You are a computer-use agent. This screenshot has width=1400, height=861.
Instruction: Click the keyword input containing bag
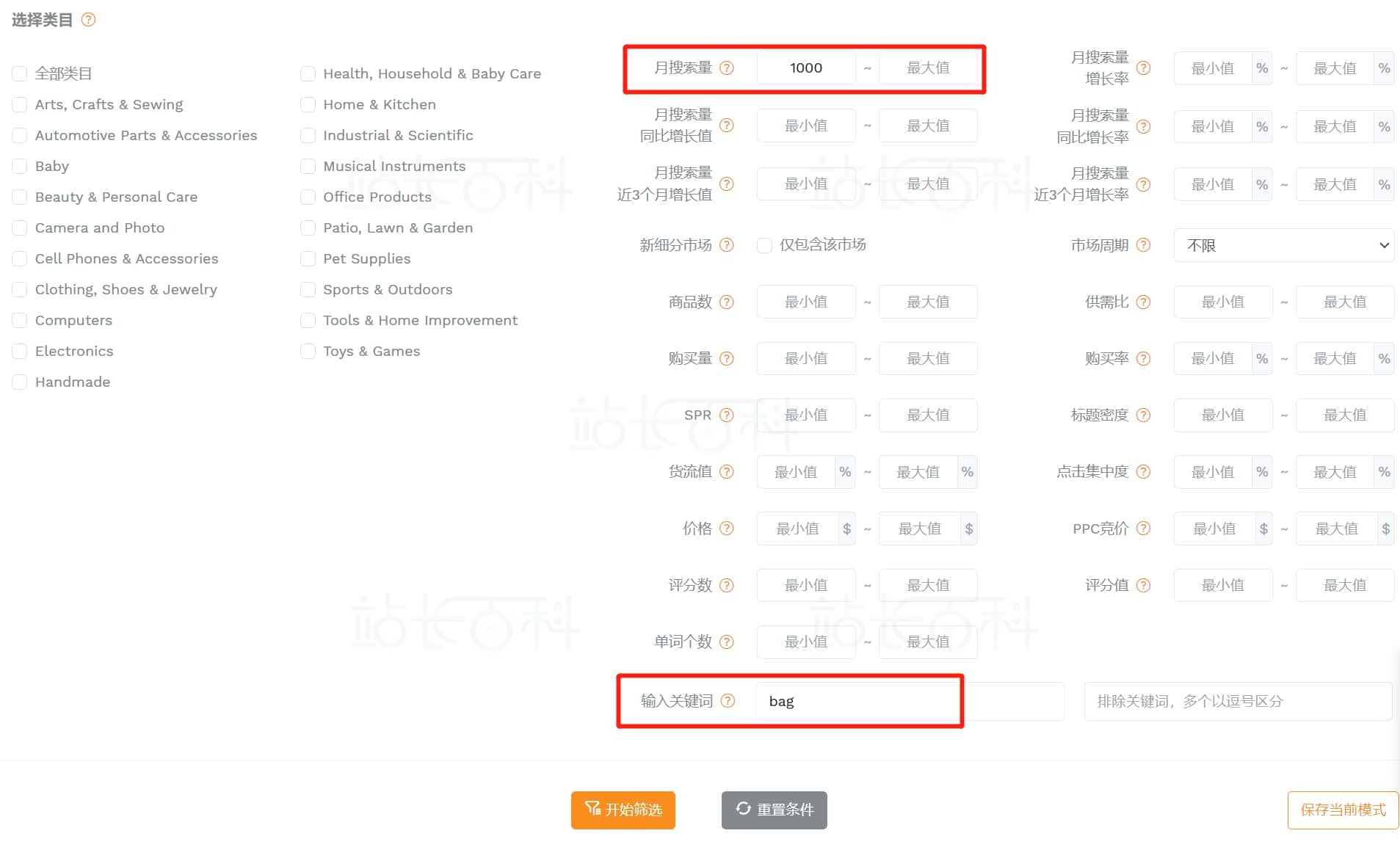tap(859, 701)
